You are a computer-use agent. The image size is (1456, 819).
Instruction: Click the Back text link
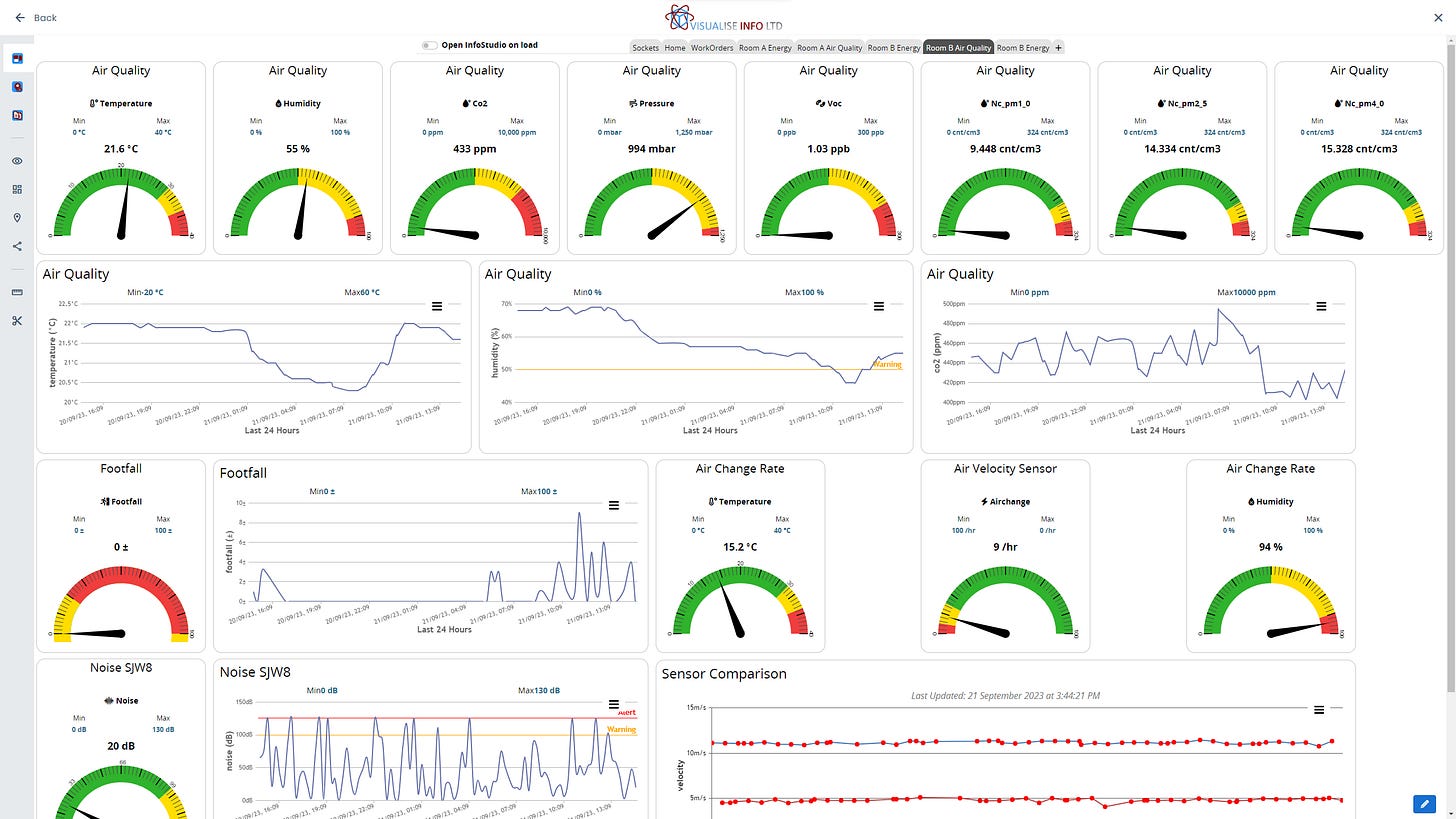45,18
